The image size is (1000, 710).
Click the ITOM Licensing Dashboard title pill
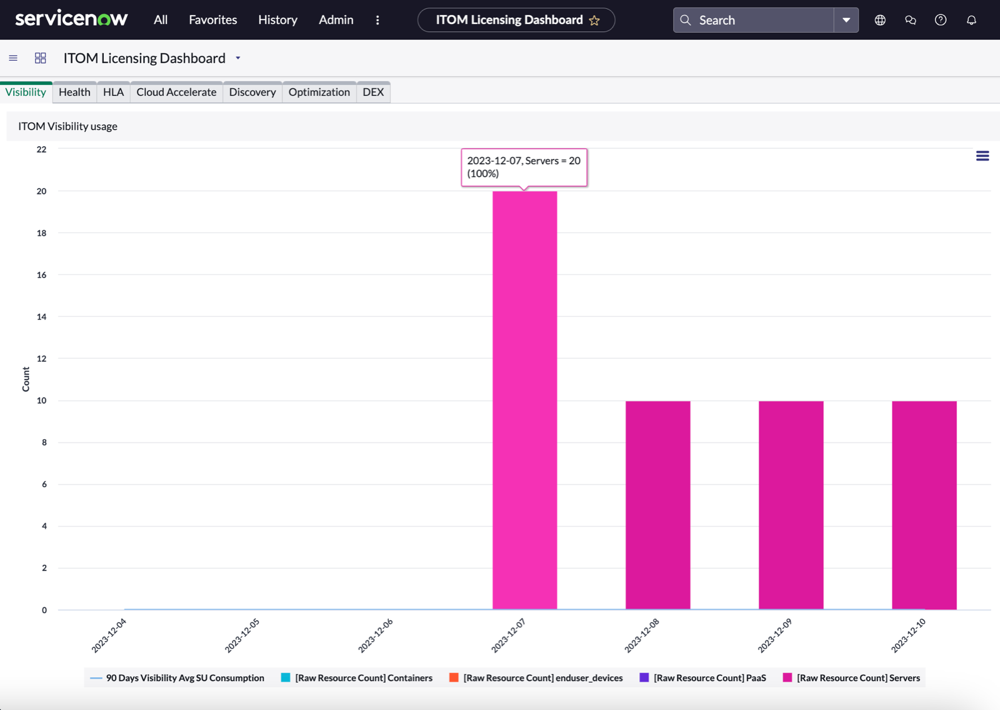click(516, 20)
